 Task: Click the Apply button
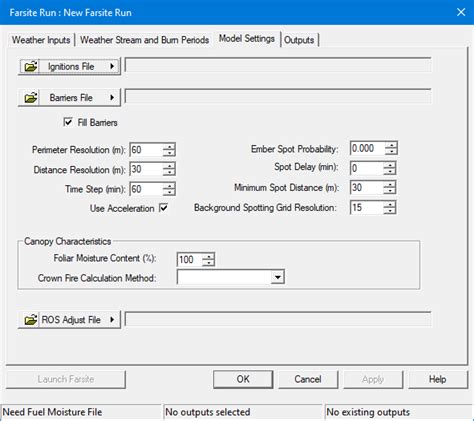[373, 379]
